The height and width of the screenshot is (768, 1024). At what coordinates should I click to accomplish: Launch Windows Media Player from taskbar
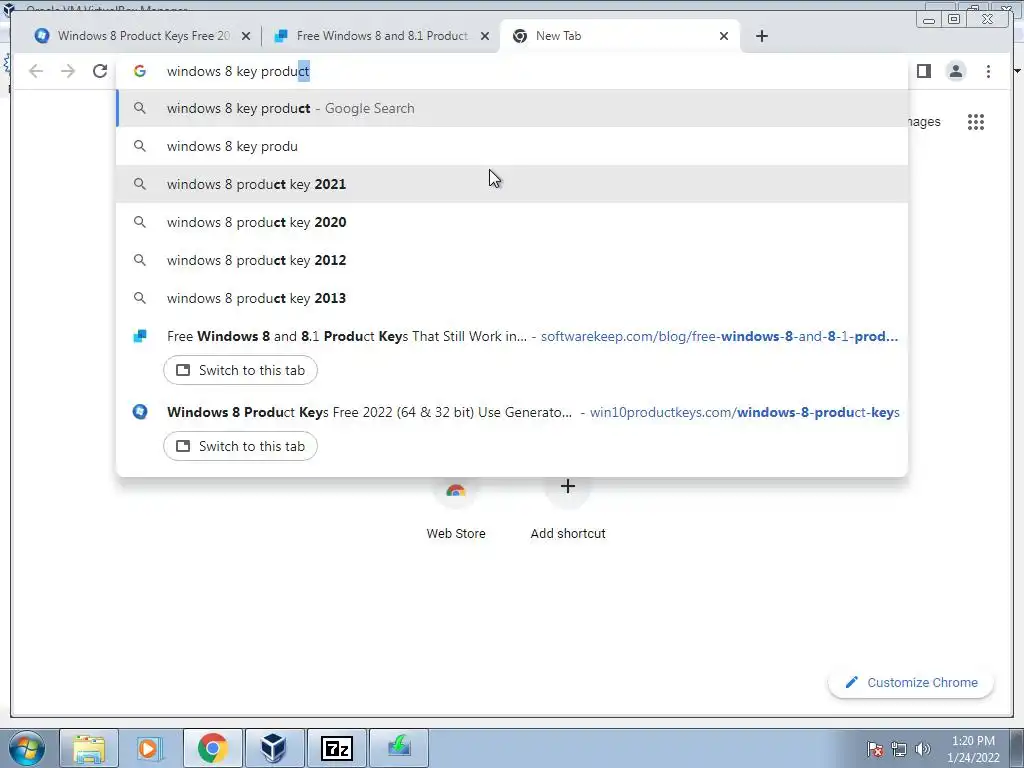pos(150,748)
